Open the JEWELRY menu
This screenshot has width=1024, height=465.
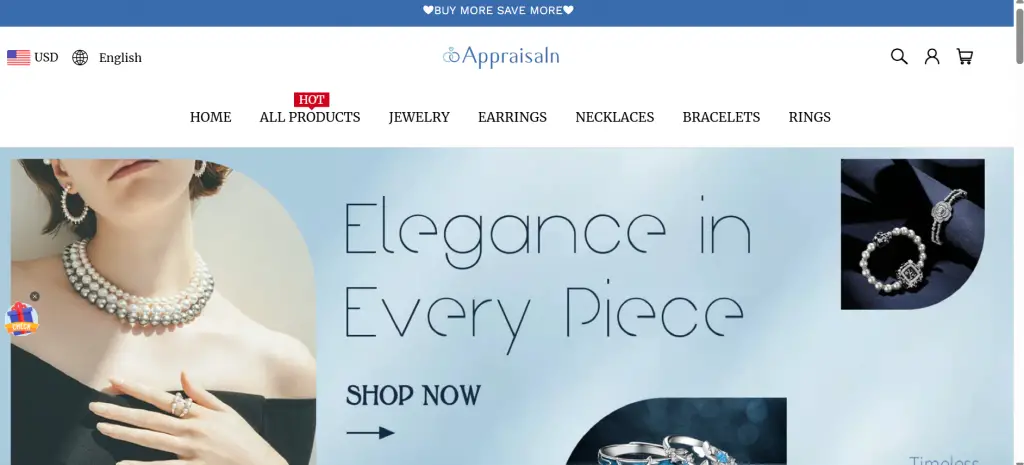[x=419, y=117]
